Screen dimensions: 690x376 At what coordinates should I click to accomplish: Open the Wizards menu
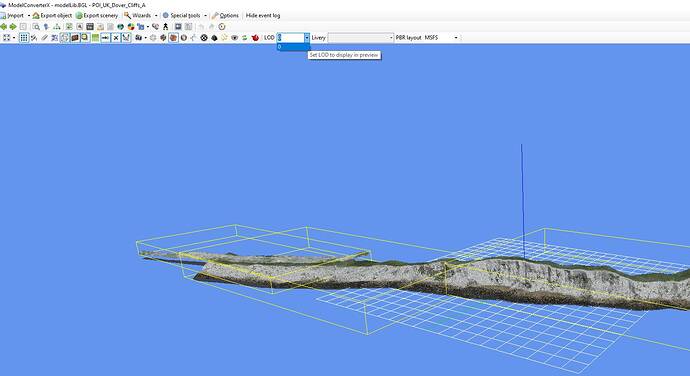(x=140, y=15)
